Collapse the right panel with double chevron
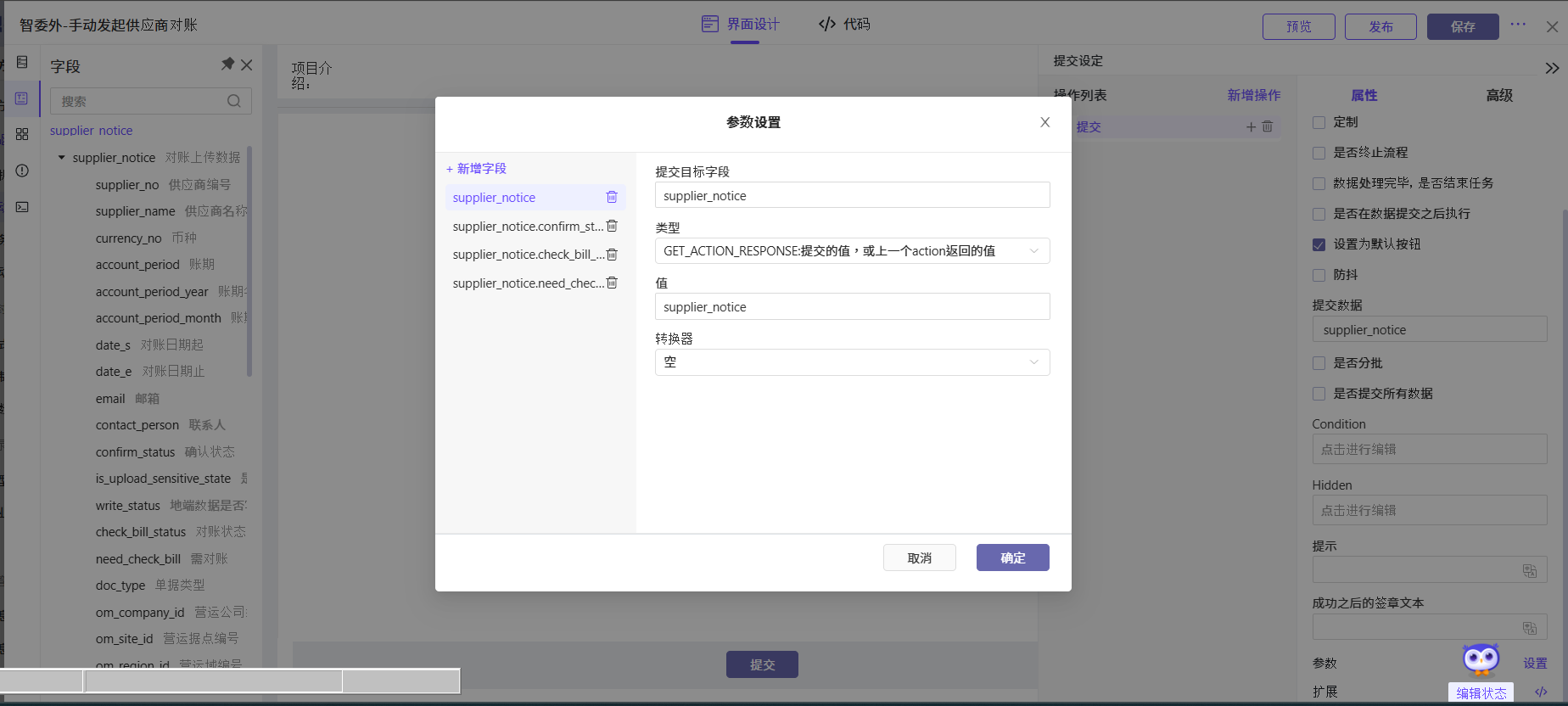This screenshot has width=1568, height=706. point(1552,68)
